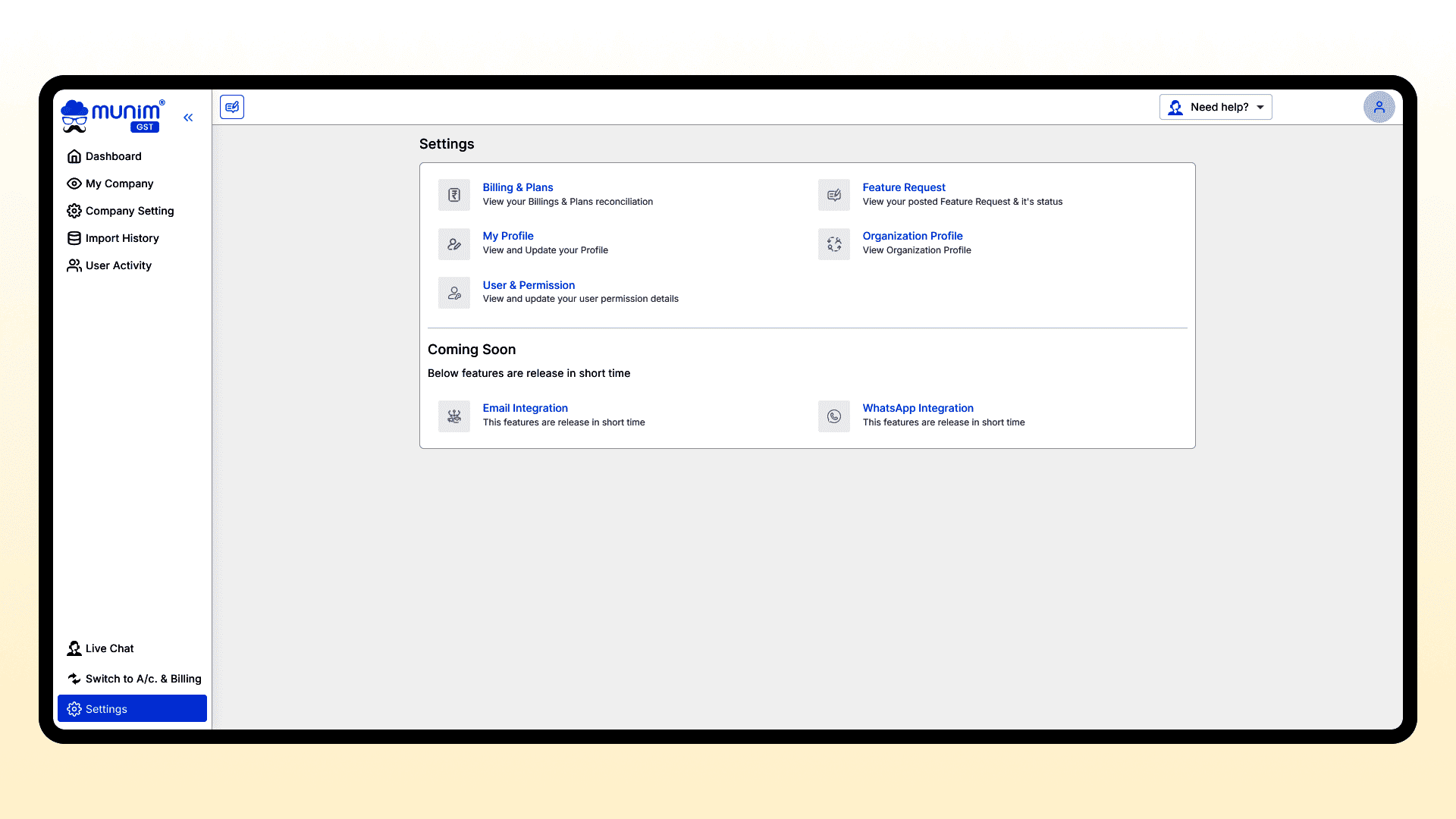Open User Activity in sidebar
The width and height of the screenshot is (1456, 819).
click(x=118, y=265)
